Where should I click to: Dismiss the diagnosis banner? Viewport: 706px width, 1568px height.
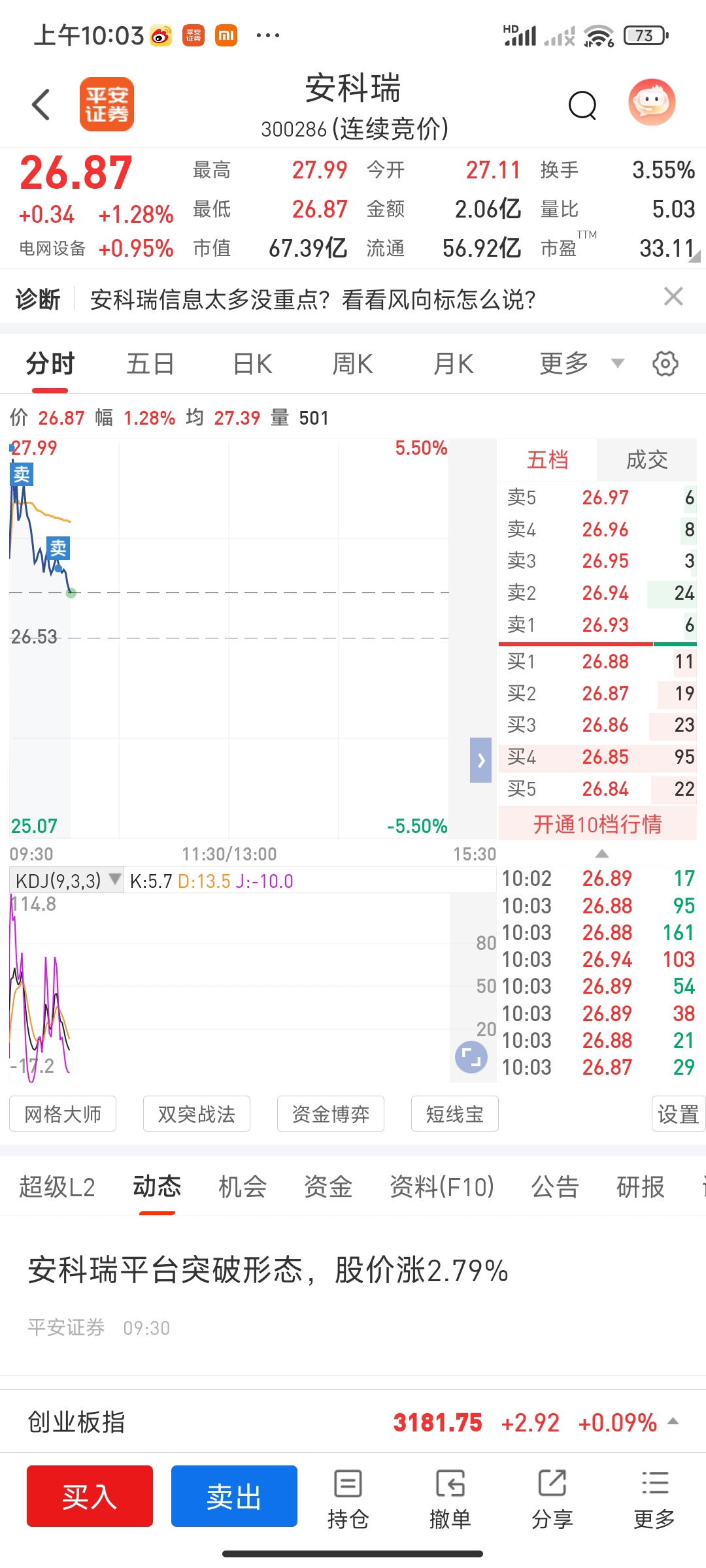673,297
